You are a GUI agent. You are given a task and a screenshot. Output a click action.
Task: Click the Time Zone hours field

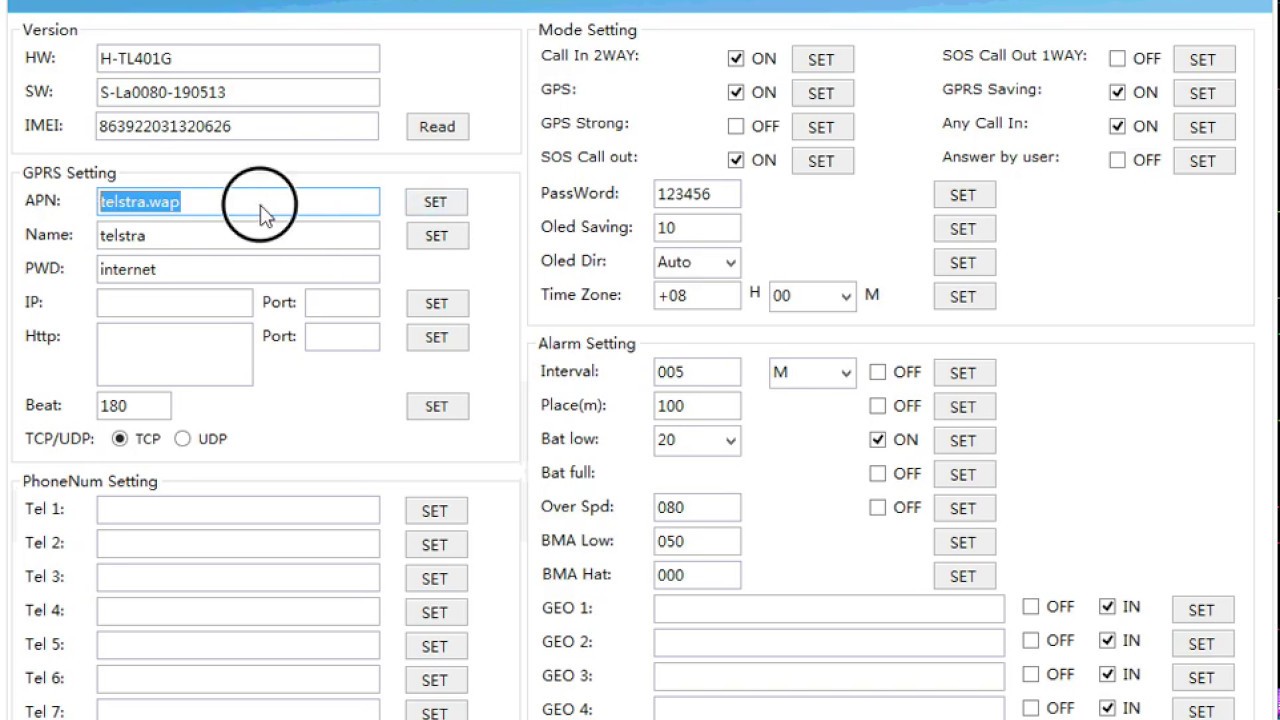click(697, 296)
